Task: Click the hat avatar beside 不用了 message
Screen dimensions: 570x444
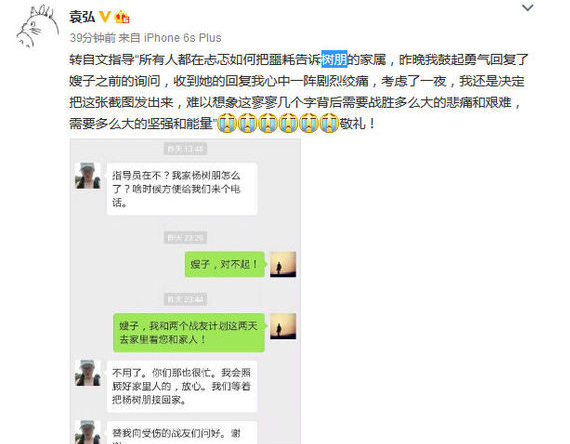Action: click(x=88, y=373)
